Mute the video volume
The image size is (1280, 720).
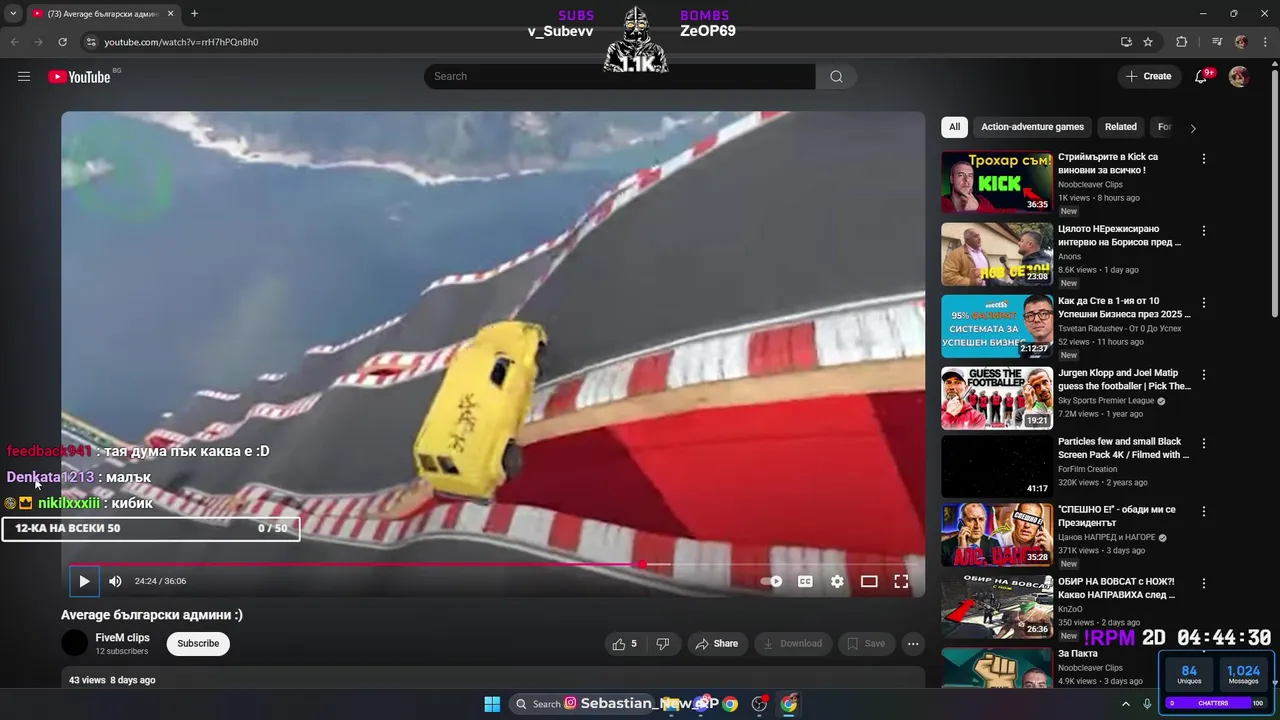pyautogui.click(x=115, y=581)
